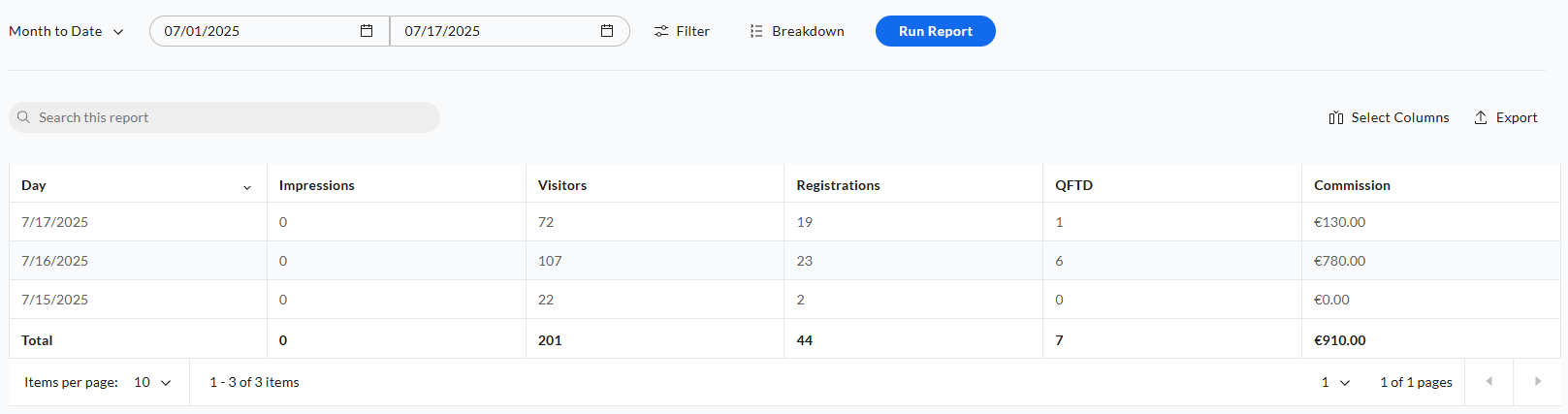Go to next page arrow

pyautogui.click(x=1538, y=382)
